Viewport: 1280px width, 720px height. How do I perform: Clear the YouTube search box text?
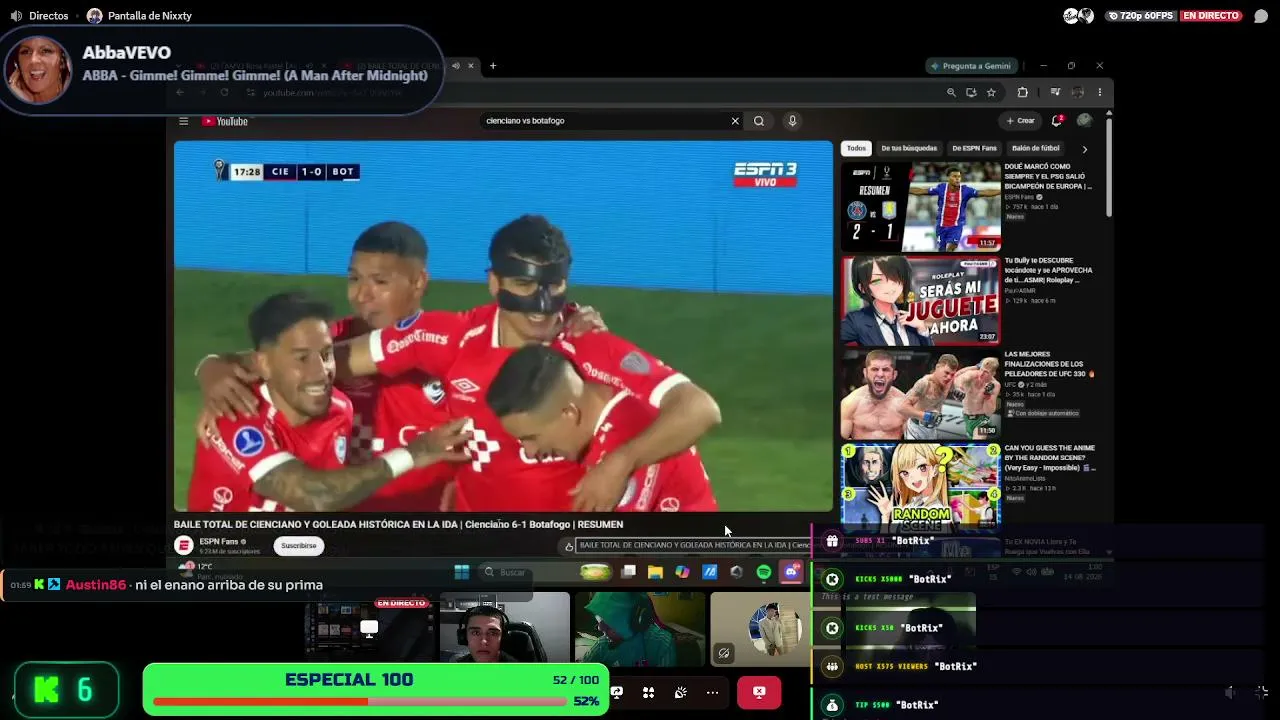[735, 121]
